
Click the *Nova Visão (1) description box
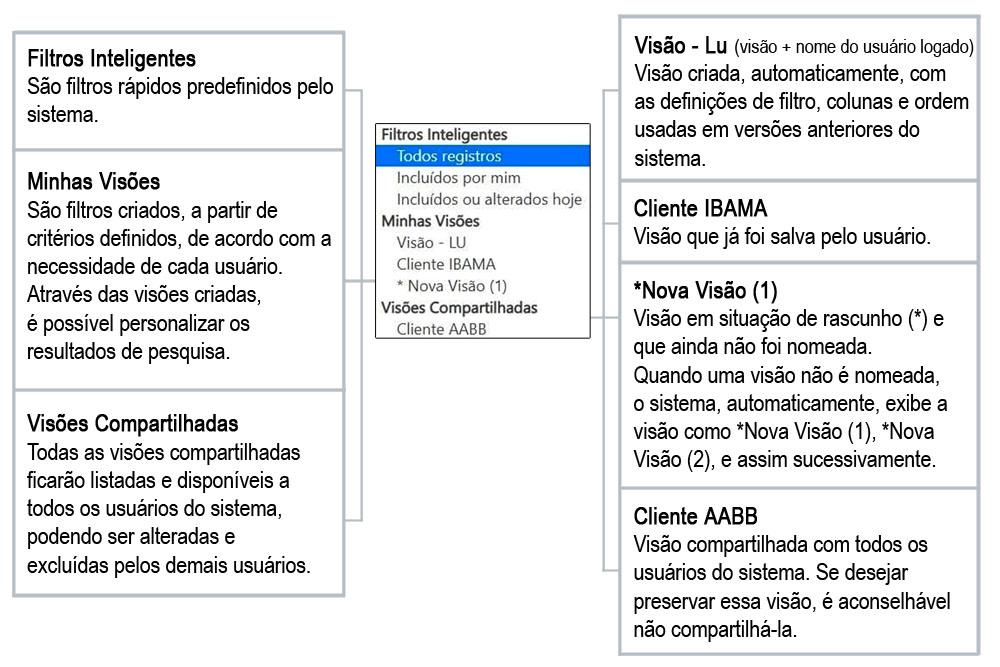point(799,376)
